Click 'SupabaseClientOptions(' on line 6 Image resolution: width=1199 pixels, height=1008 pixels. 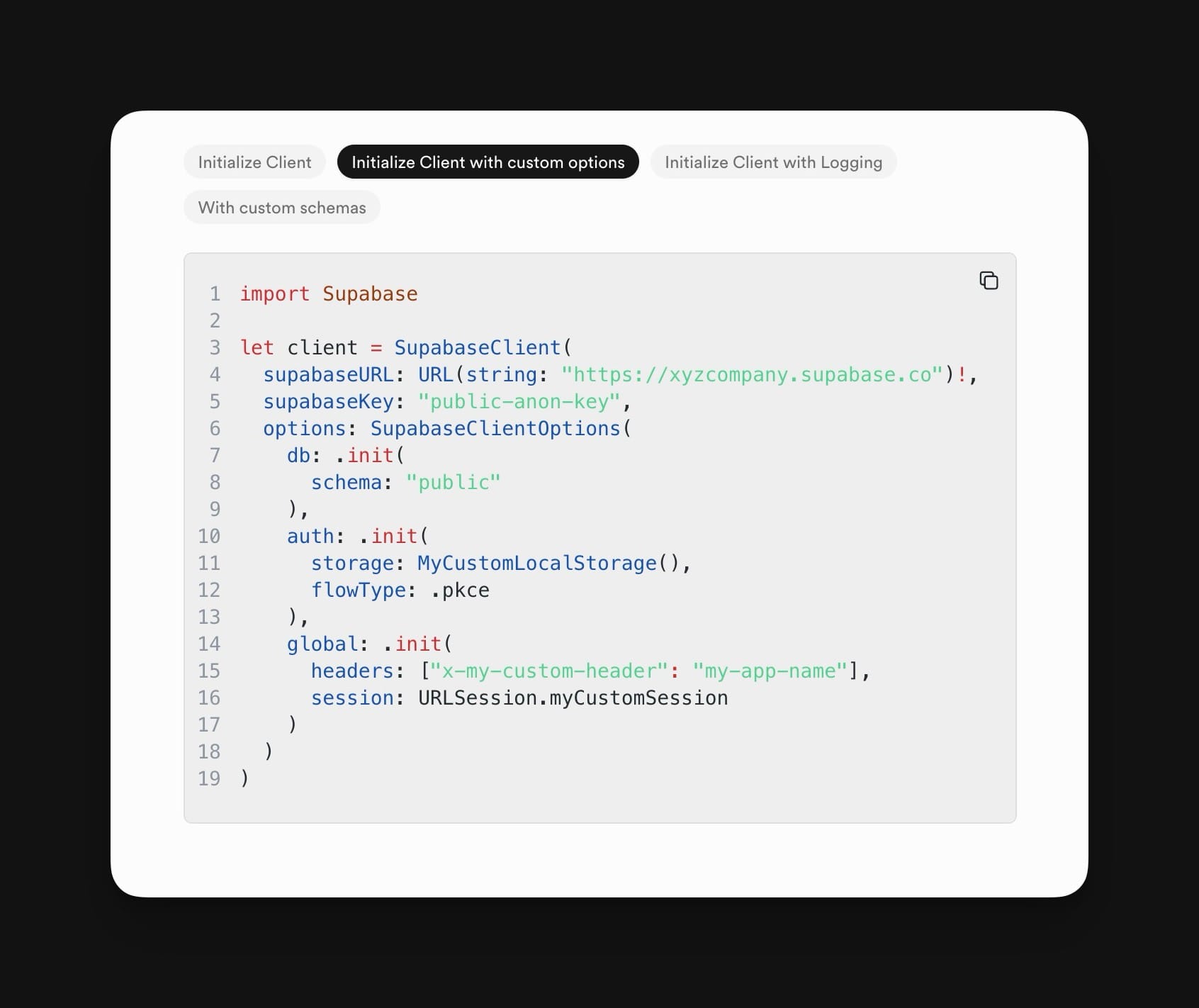coord(500,428)
